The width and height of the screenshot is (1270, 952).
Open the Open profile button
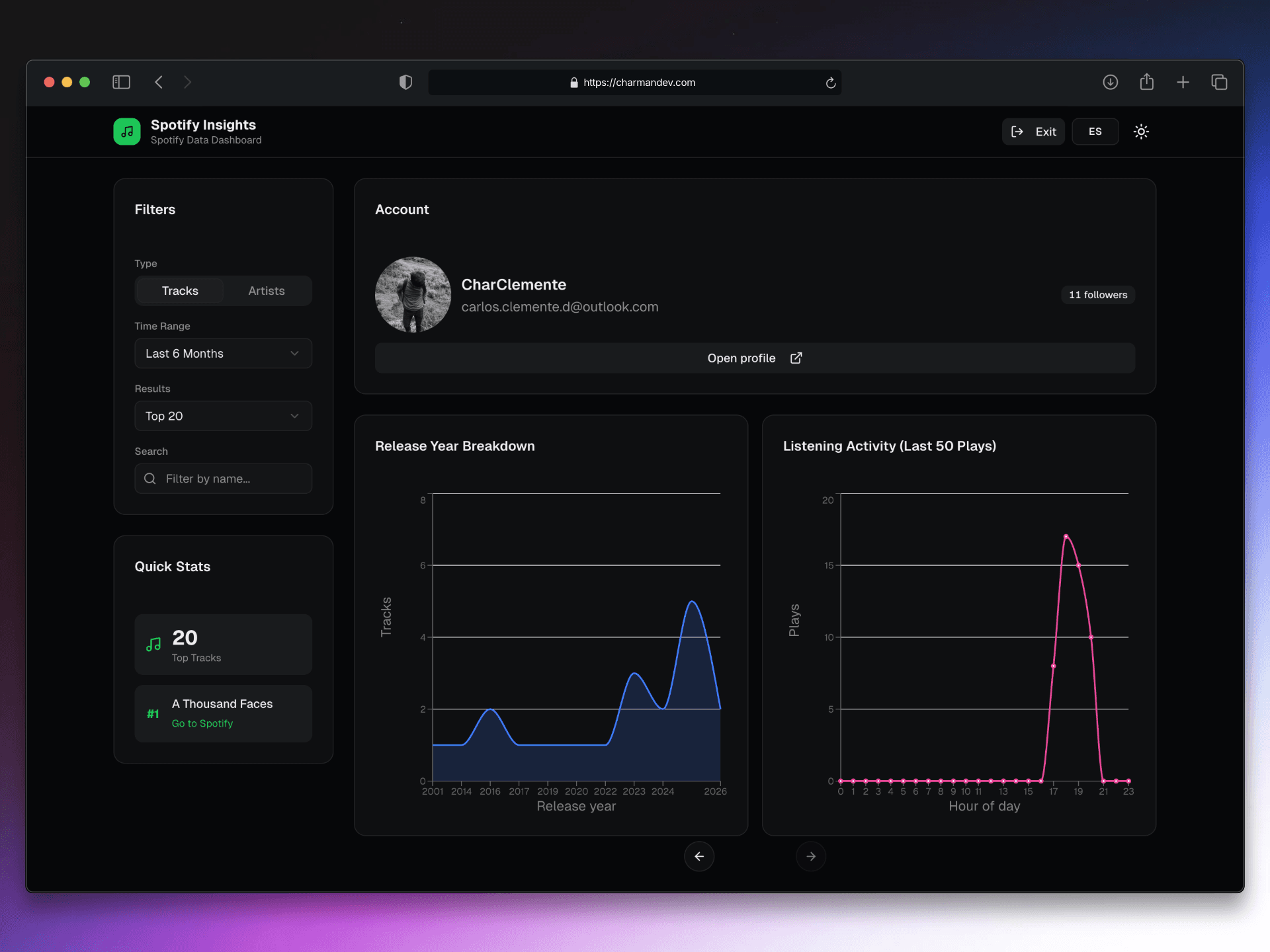[741, 358]
